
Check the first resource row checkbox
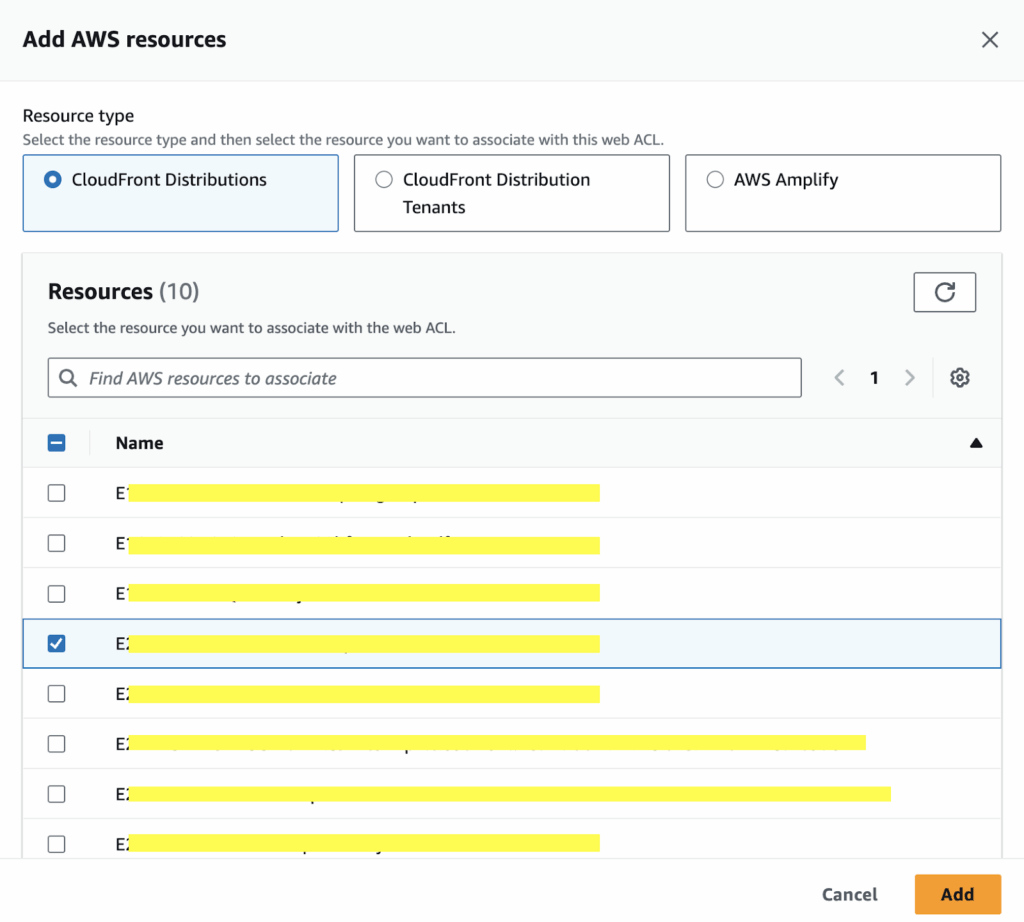point(57,493)
